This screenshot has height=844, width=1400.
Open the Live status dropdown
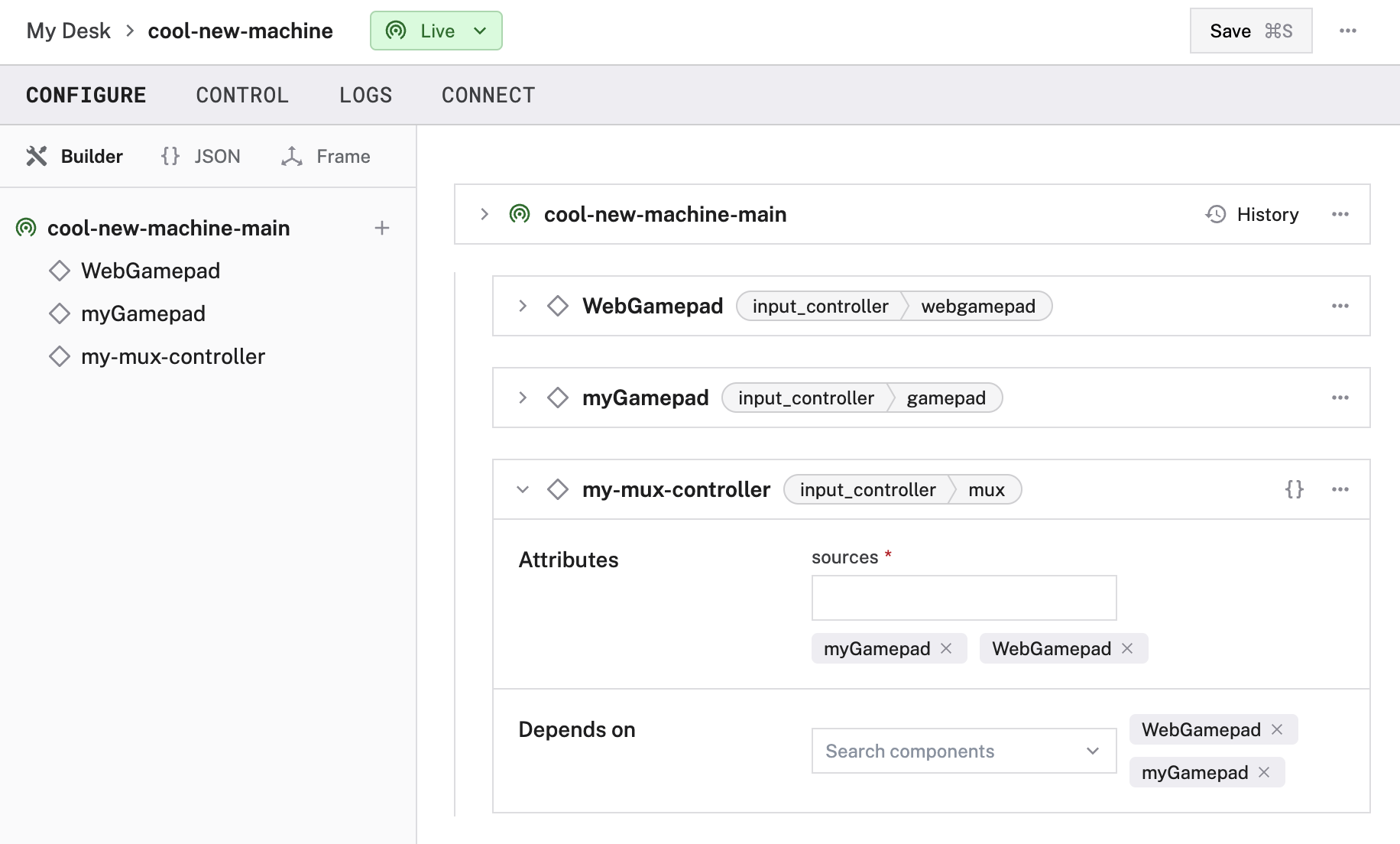436,31
